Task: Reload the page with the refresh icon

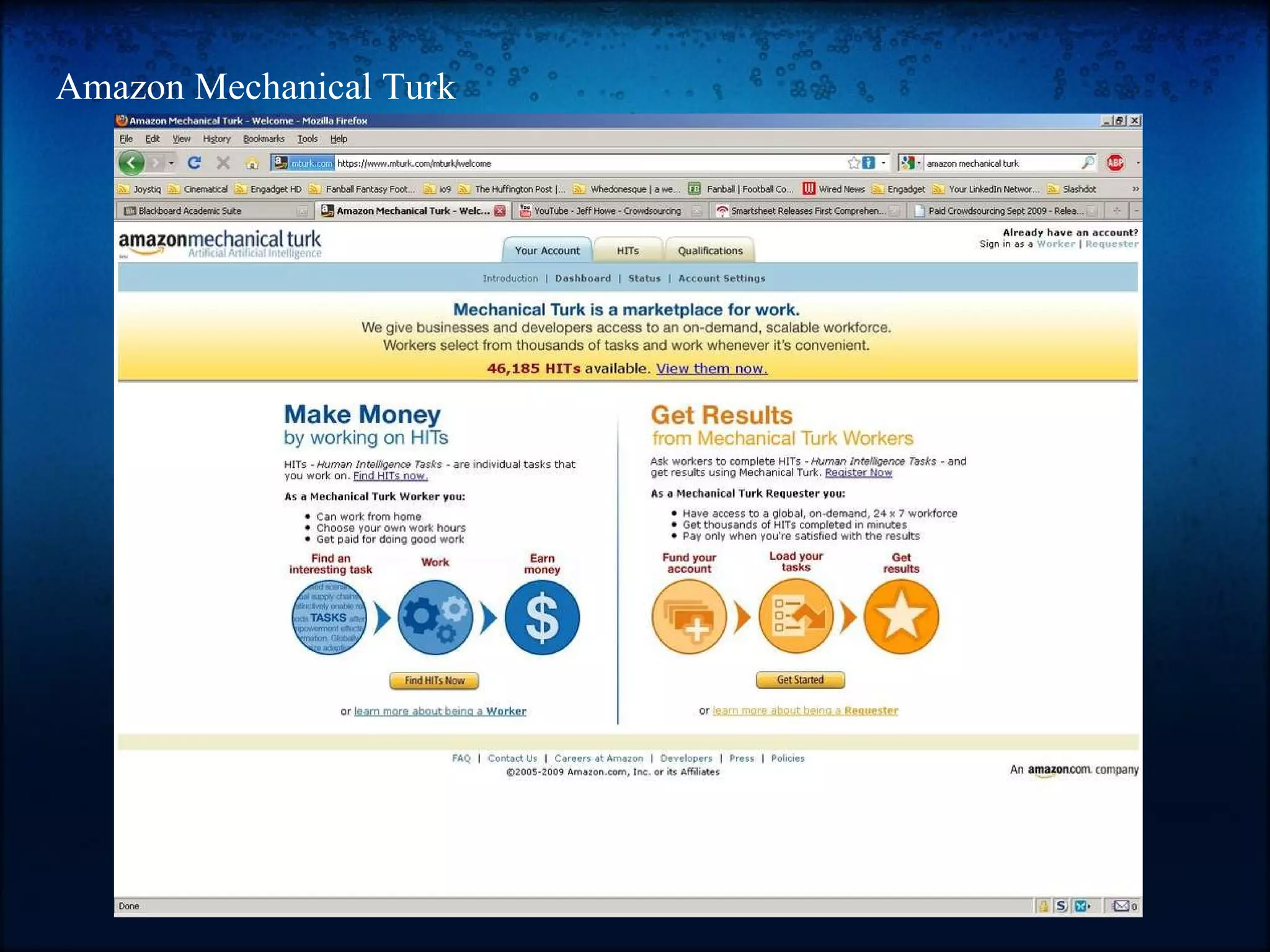Action: coord(194,162)
